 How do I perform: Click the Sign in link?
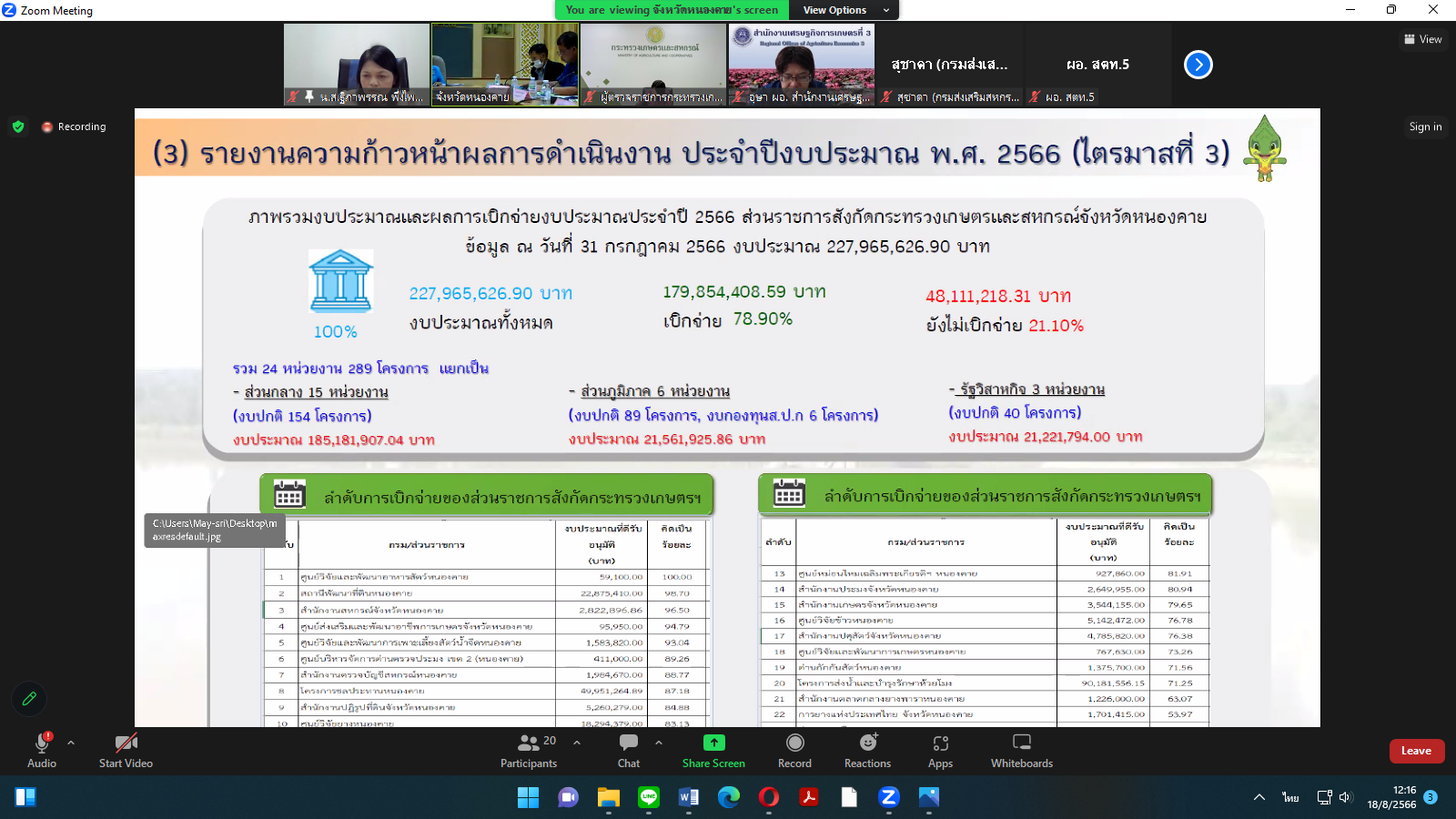(x=1425, y=126)
